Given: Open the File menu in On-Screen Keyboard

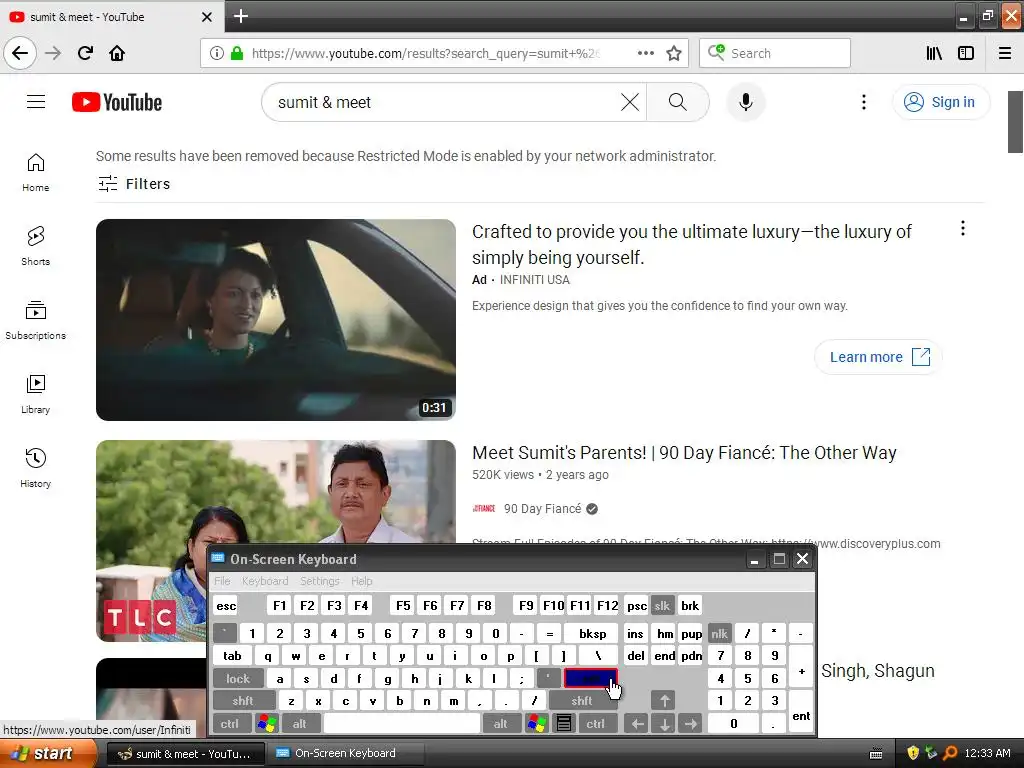Looking at the screenshot, I should tap(222, 581).
